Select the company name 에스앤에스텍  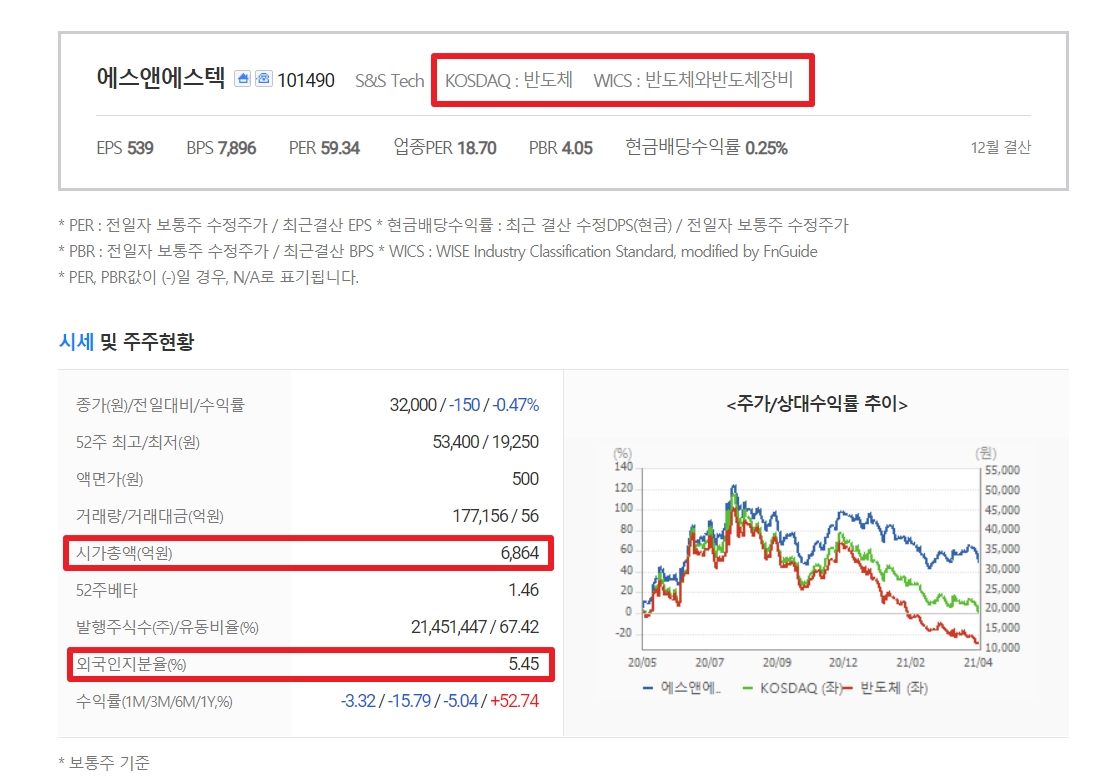pyautogui.click(x=161, y=78)
